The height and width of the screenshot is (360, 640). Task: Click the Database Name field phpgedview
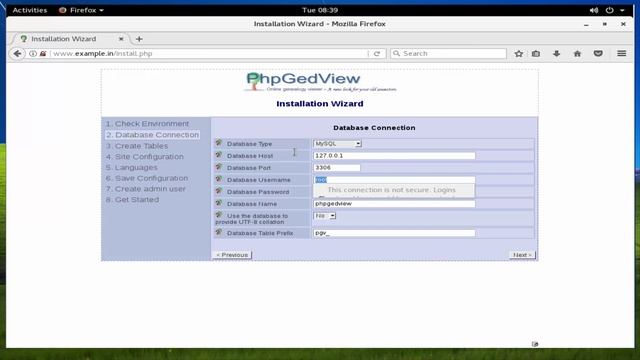tap(394, 203)
